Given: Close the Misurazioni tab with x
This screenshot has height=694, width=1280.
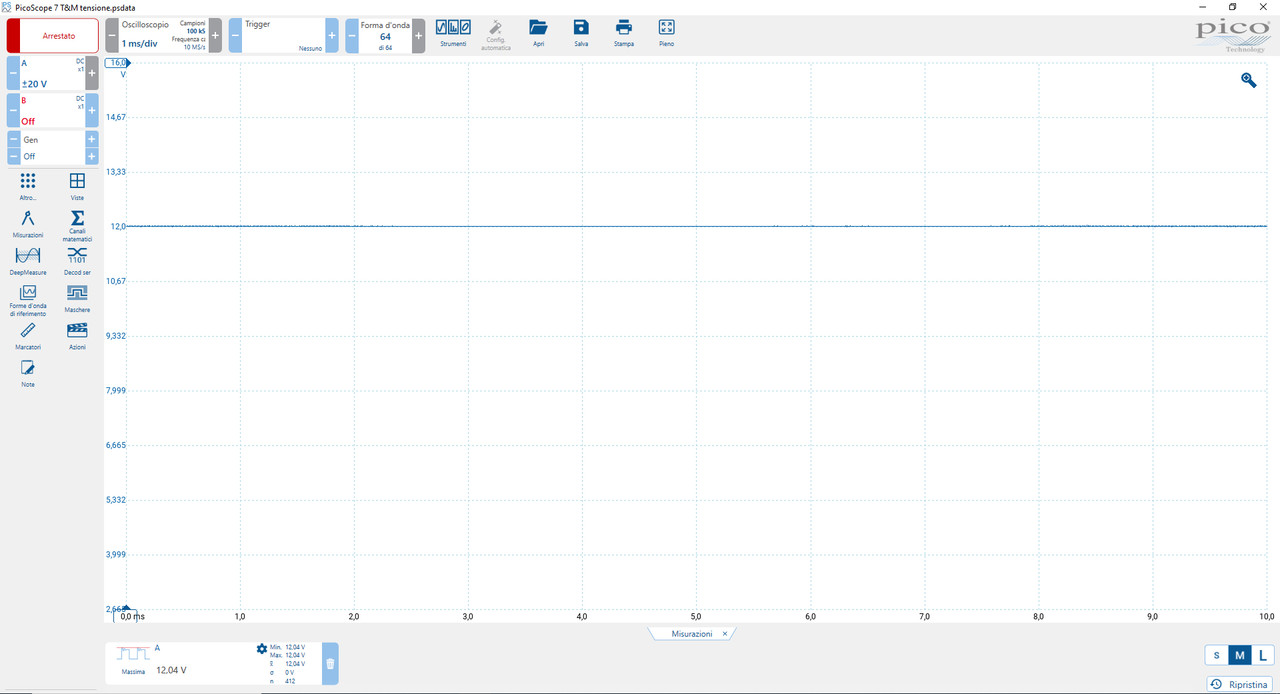Looking at the screenshot, I should pos(725,634).
